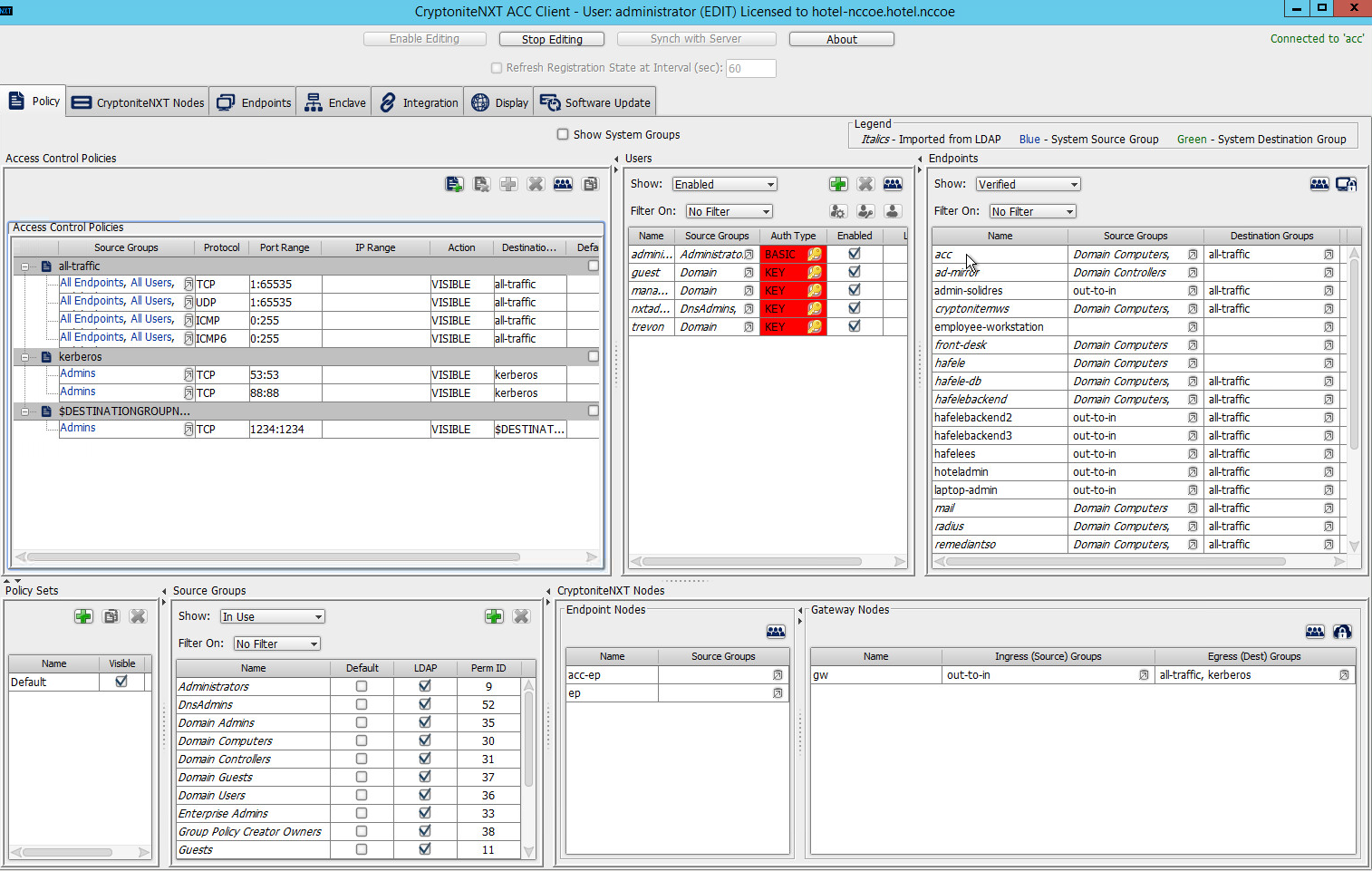Click the groups icon in Endpoints panel toolbar
The width and height of the screenshot is (1372, 871).
click(1319, 184)
